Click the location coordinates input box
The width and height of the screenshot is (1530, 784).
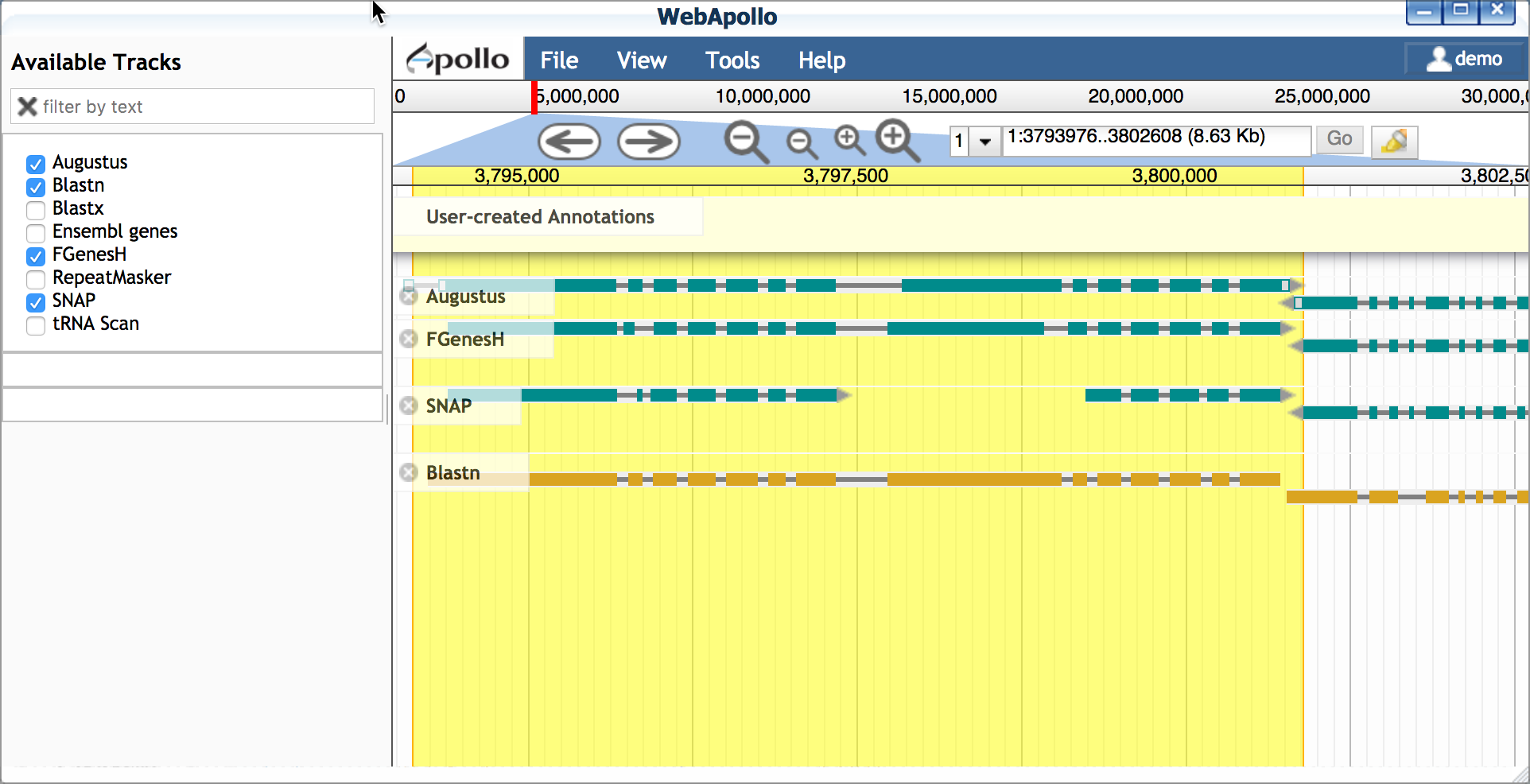tap(1156, 141)
